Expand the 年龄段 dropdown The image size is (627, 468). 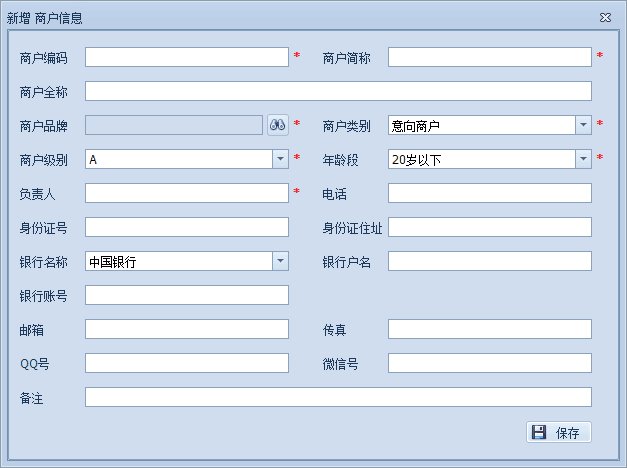coord(583,159)
